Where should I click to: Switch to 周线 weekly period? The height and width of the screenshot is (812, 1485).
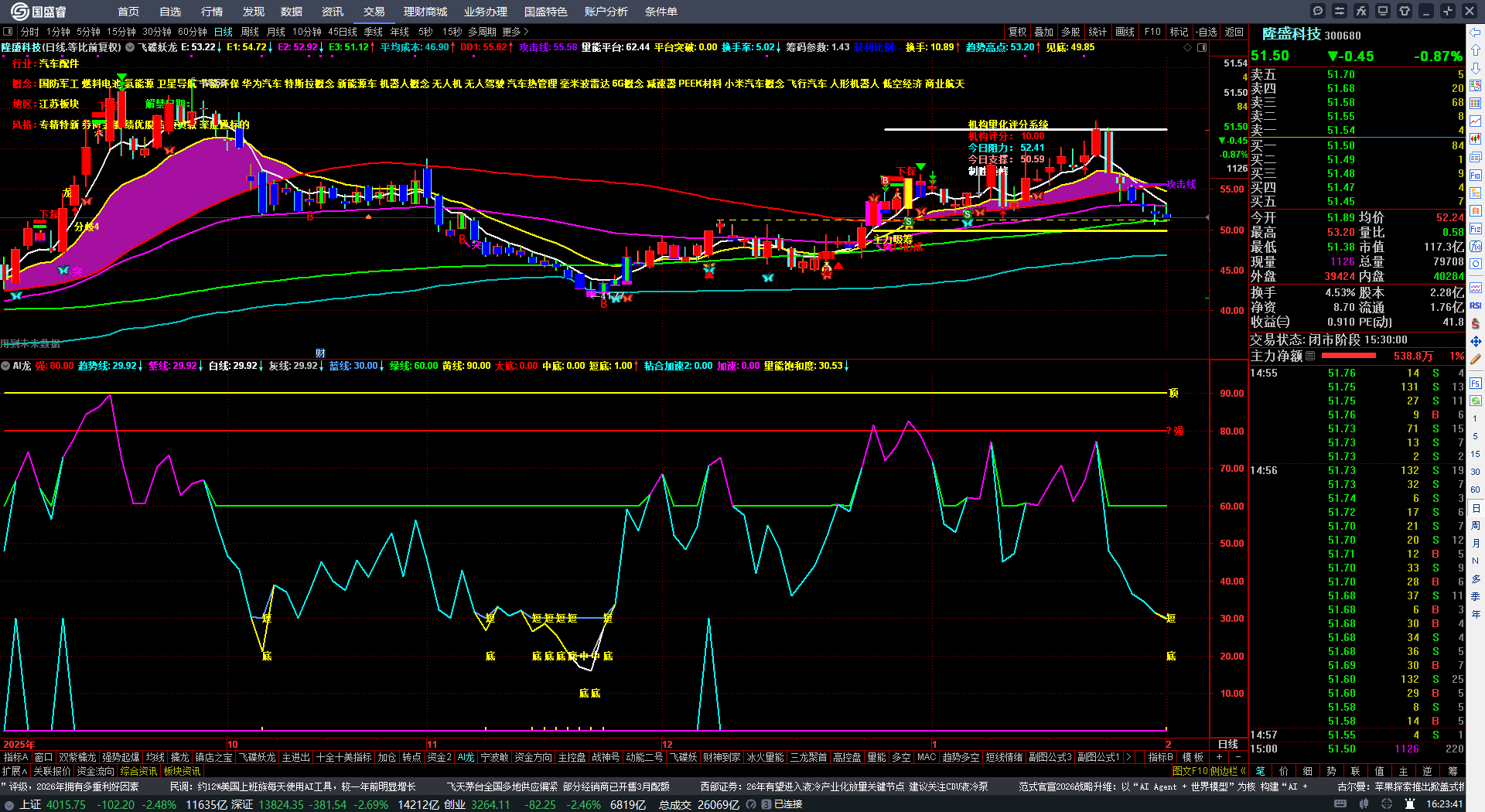tap(250, 32)
